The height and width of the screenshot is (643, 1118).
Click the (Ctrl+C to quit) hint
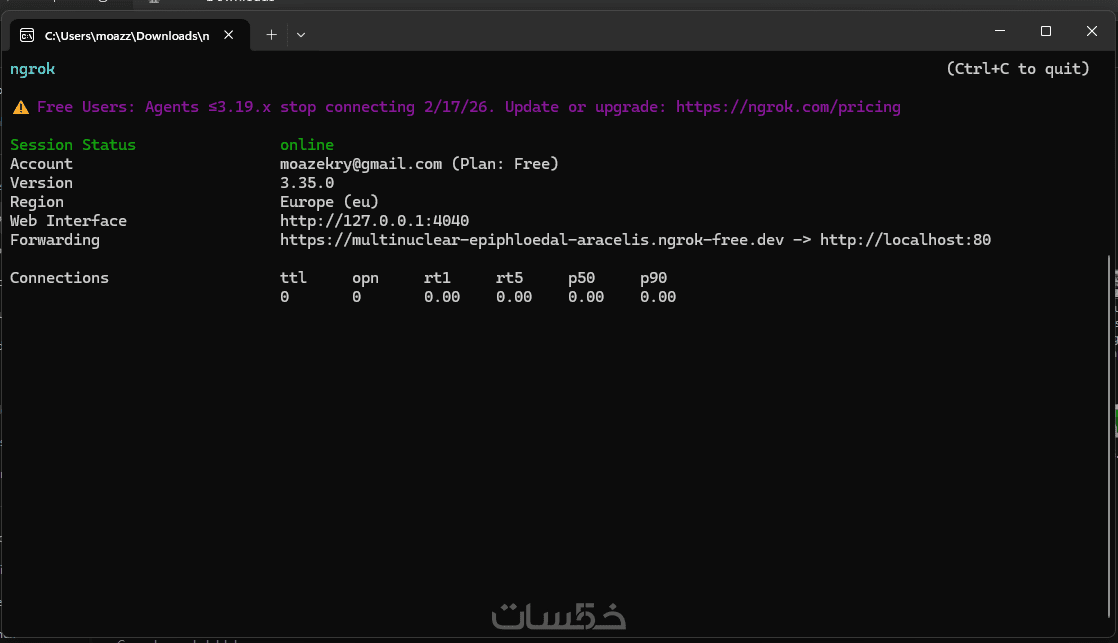click(x=1017, y=69)
